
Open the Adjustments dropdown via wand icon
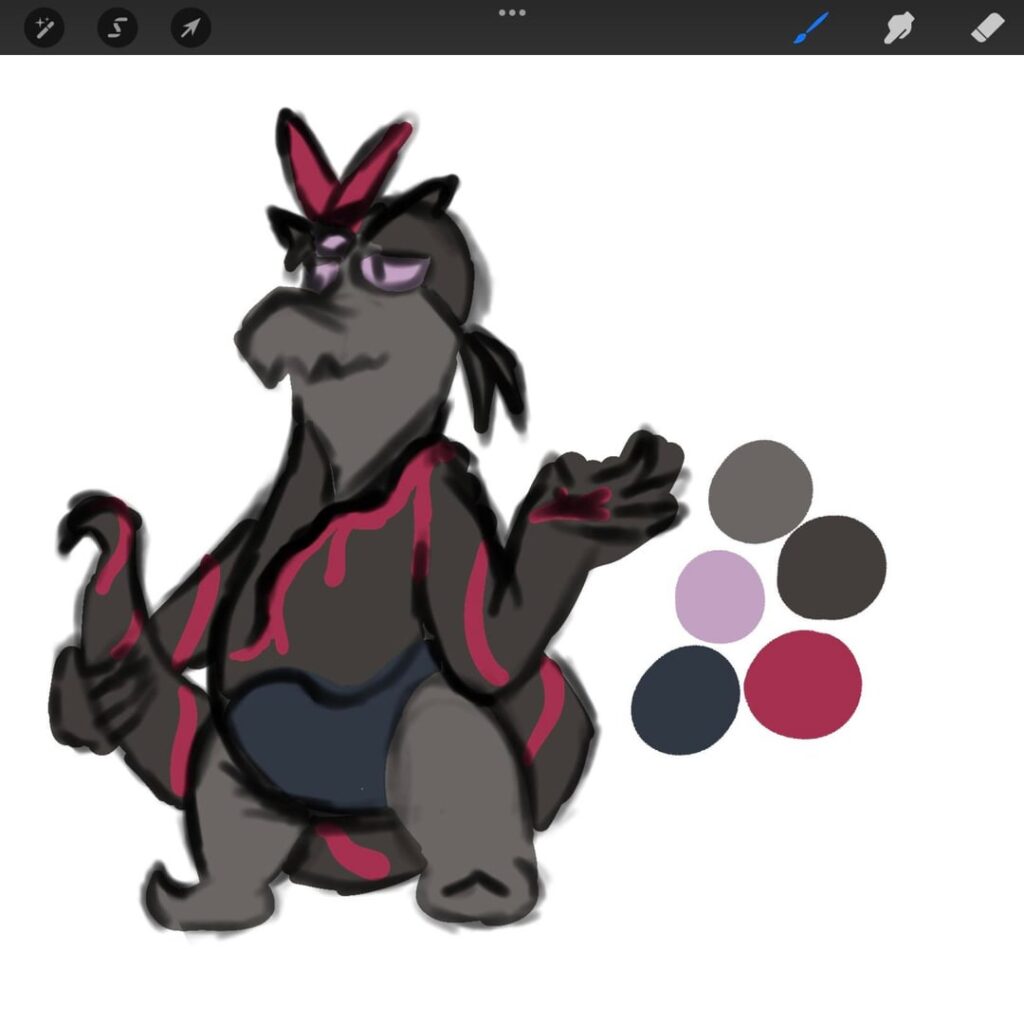tap(44, 29)
